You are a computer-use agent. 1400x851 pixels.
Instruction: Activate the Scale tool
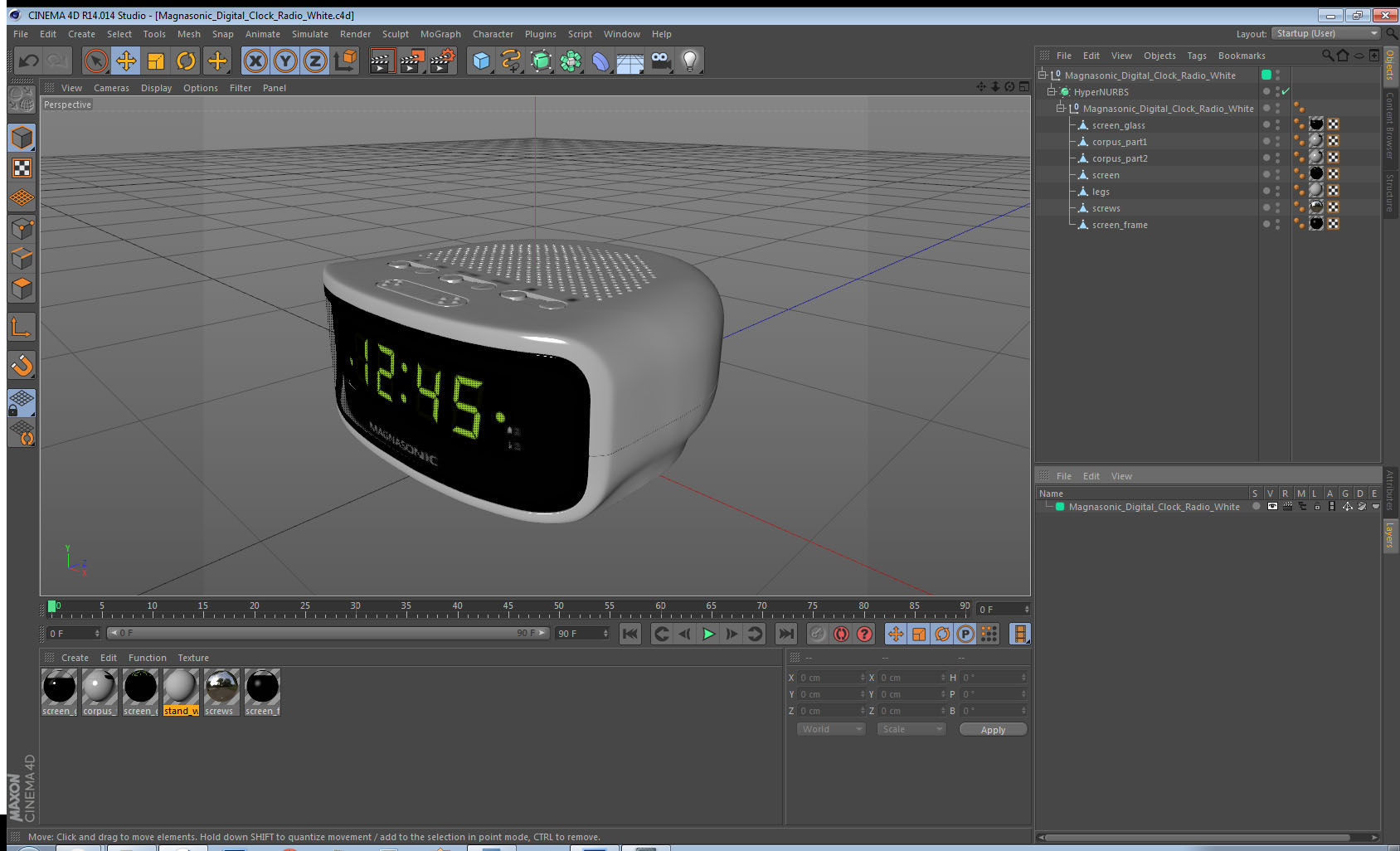point(156,61)
